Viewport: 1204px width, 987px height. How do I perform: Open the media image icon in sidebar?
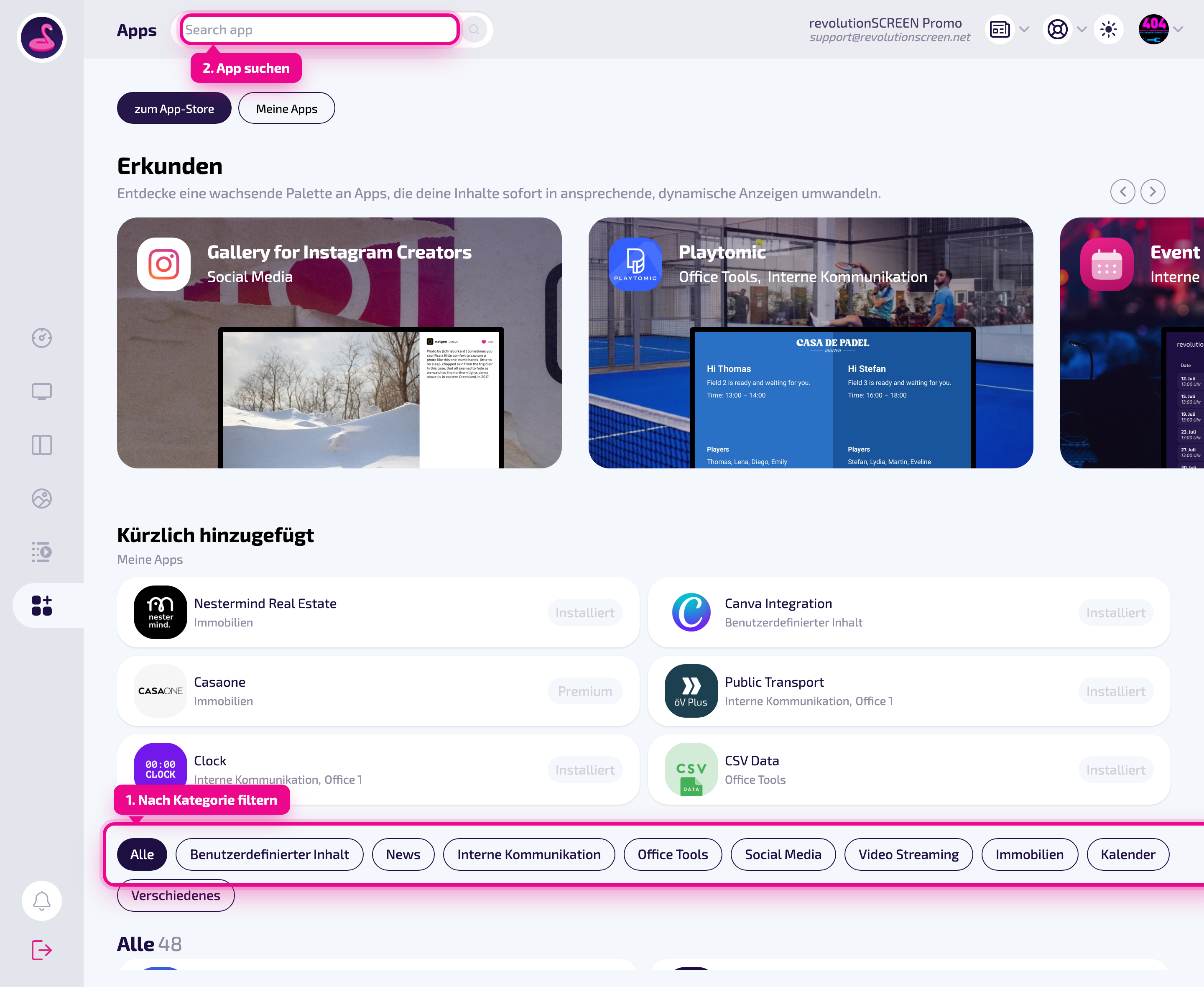click(41, 498)
